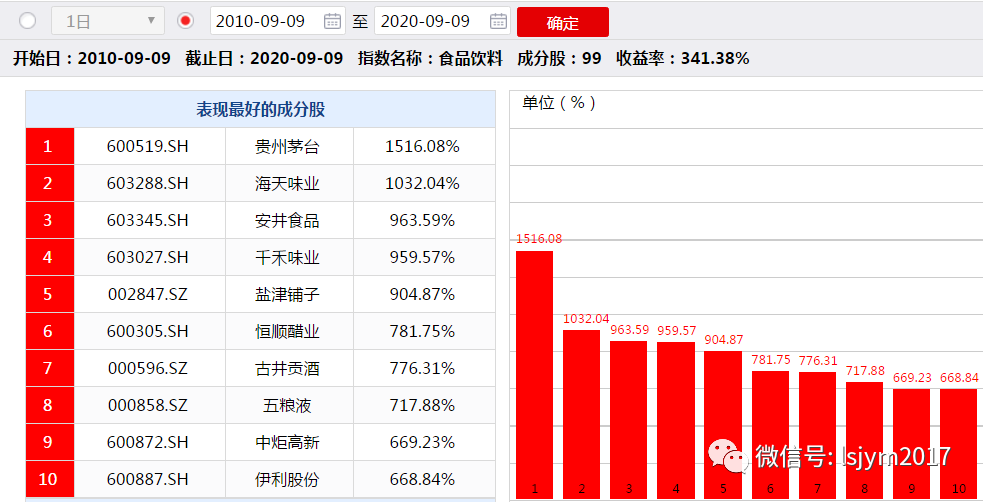Click chart bar 2 labeled 1032.04
The width and height of the screenshot is (983, 502).
coord(581,414)
